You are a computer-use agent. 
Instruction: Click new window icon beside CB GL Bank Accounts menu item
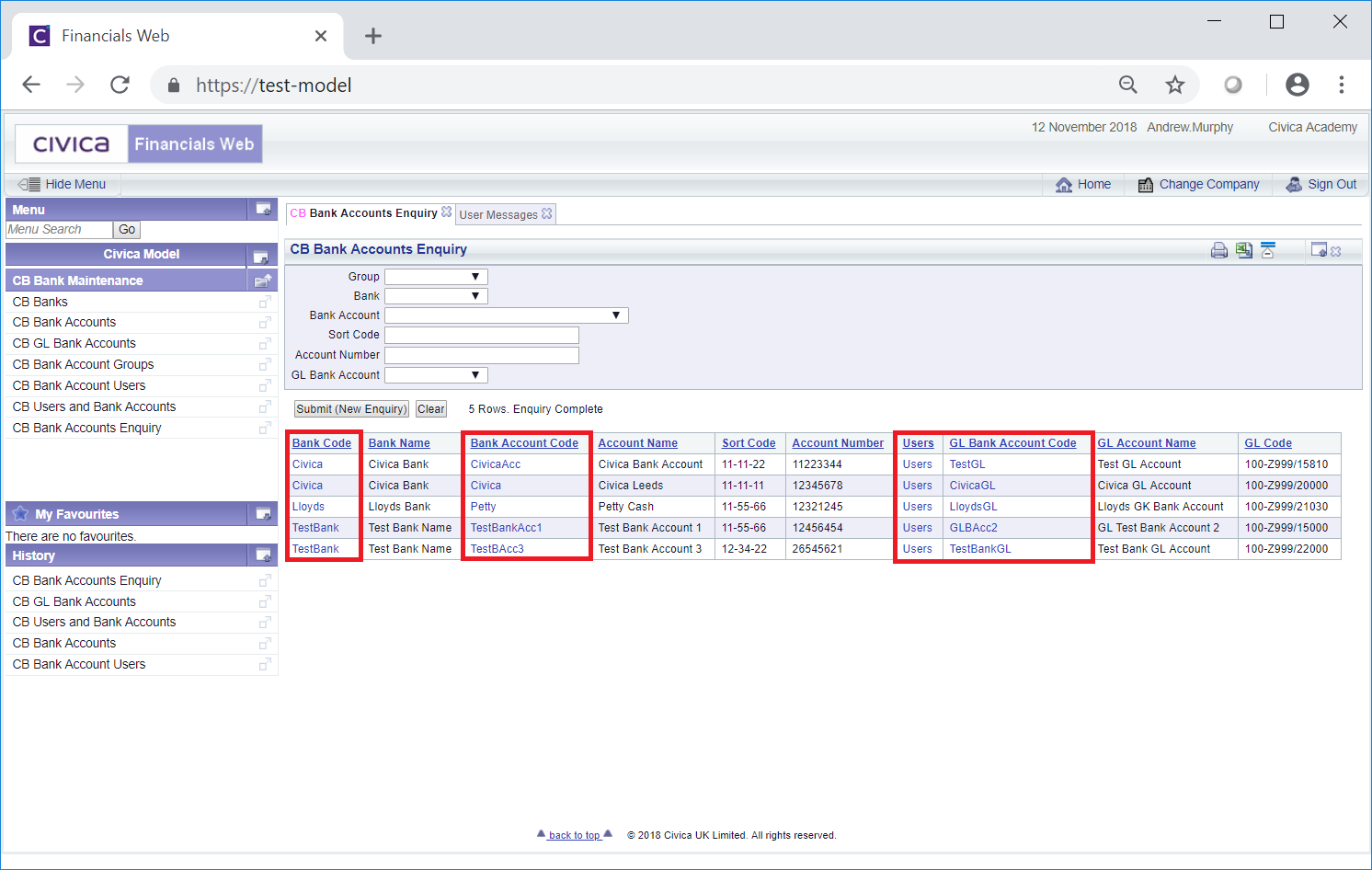(265, 343)
